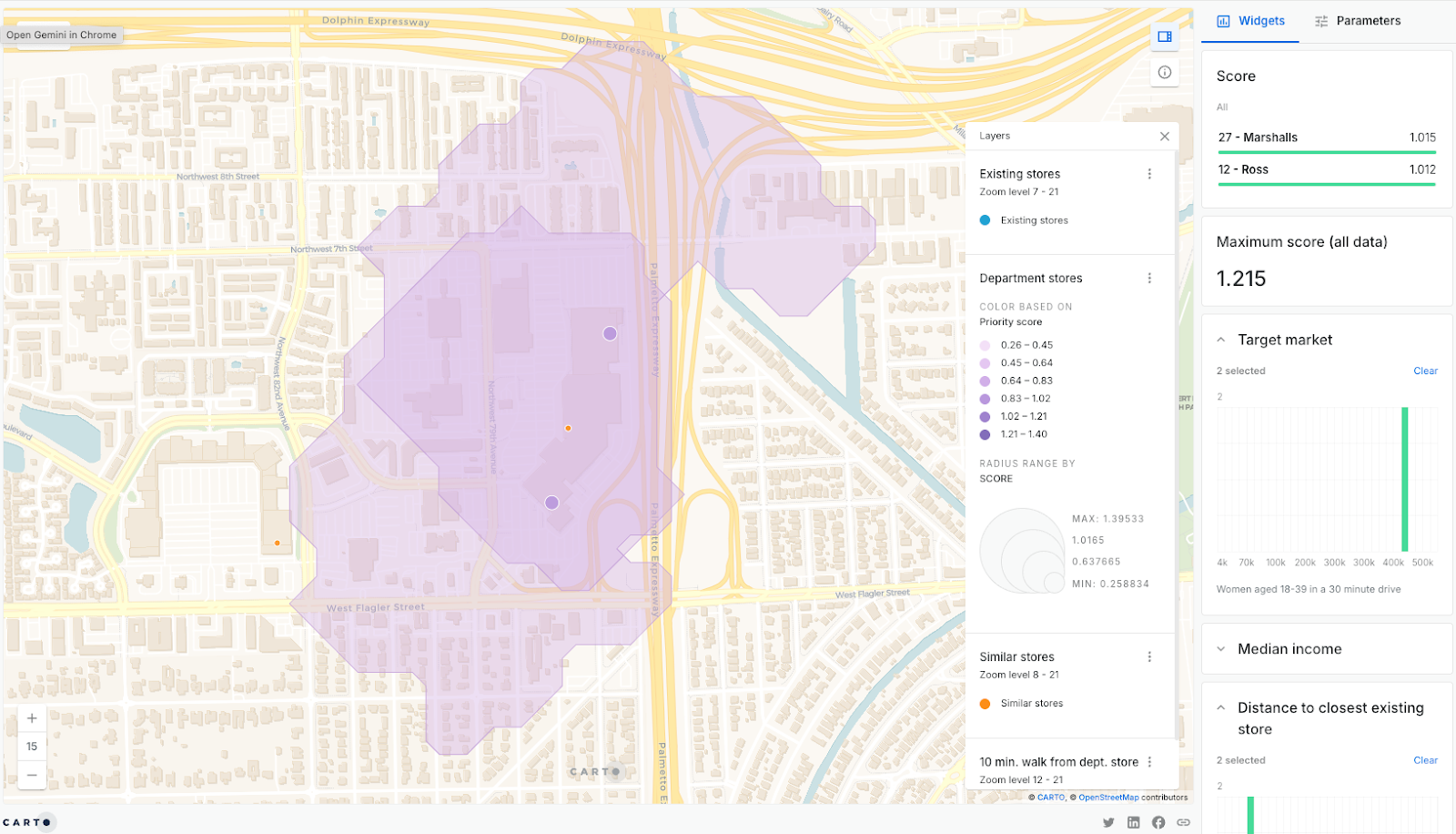Switch to the Parameters tab
Viewport: 1456px width, 834px height.
click(x=1358, y=21)
